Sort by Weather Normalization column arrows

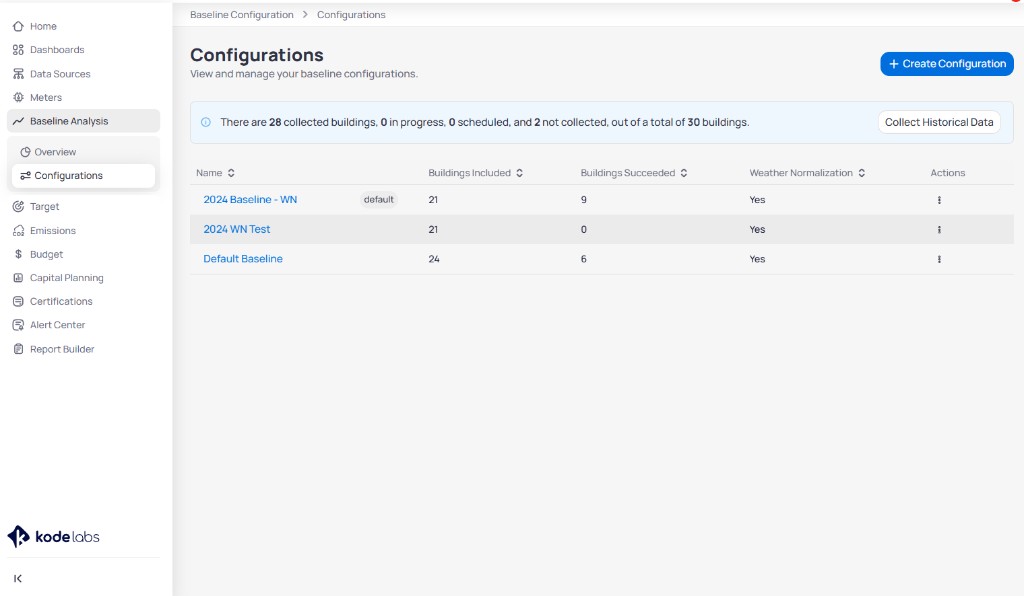tap(861, 173)
